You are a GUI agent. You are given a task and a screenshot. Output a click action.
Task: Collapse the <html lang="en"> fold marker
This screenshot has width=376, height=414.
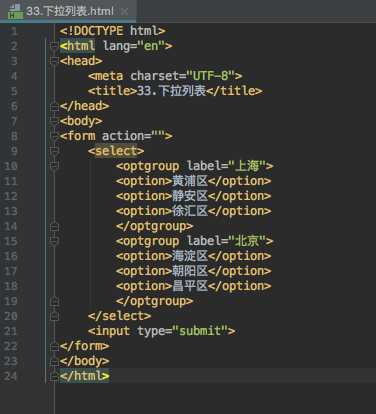[54, 46]
